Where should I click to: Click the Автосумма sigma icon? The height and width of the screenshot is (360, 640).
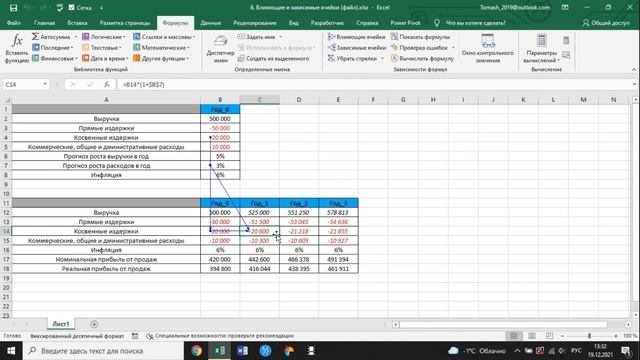[36, 37]
